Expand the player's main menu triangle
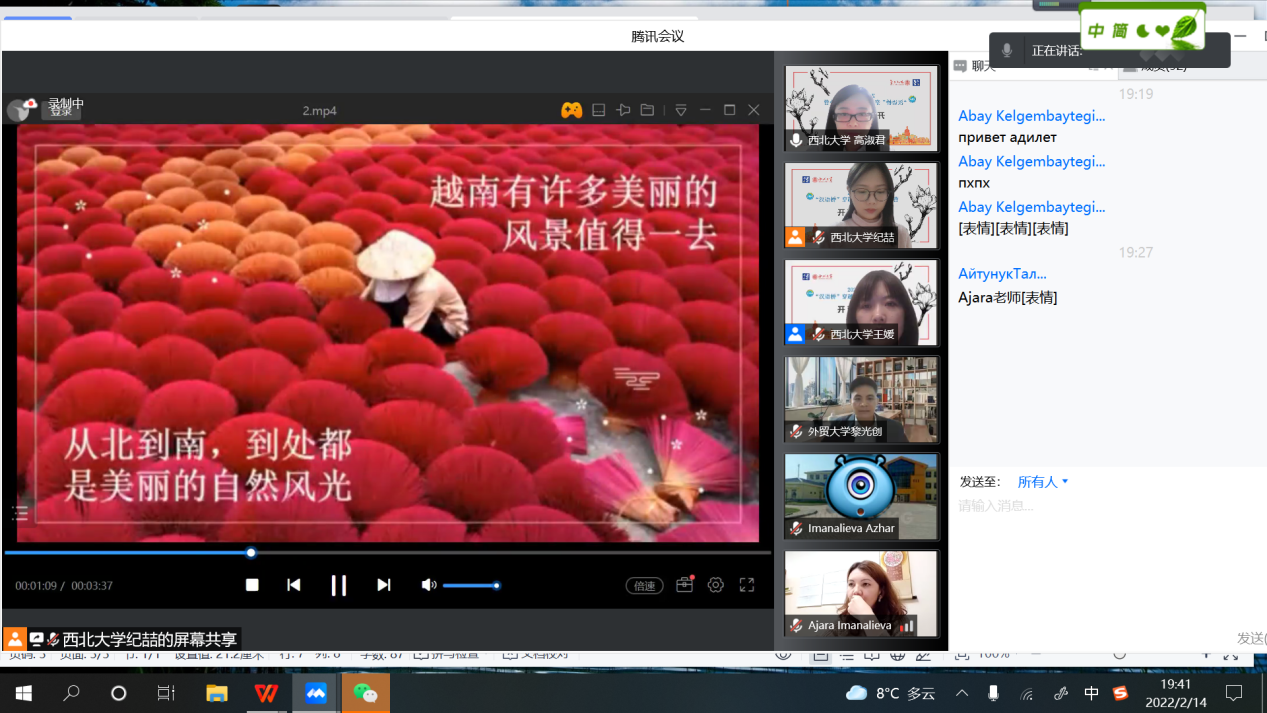Image resolution: width=1267 pixels, height=713 pixels. point(681,110)
